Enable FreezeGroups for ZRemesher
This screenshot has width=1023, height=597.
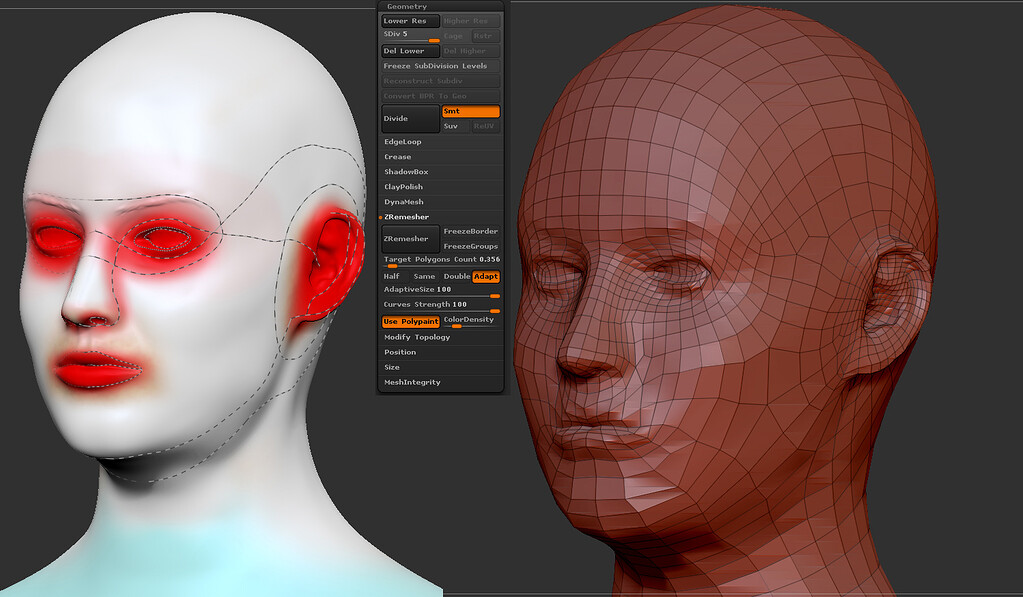click(468, 245)
